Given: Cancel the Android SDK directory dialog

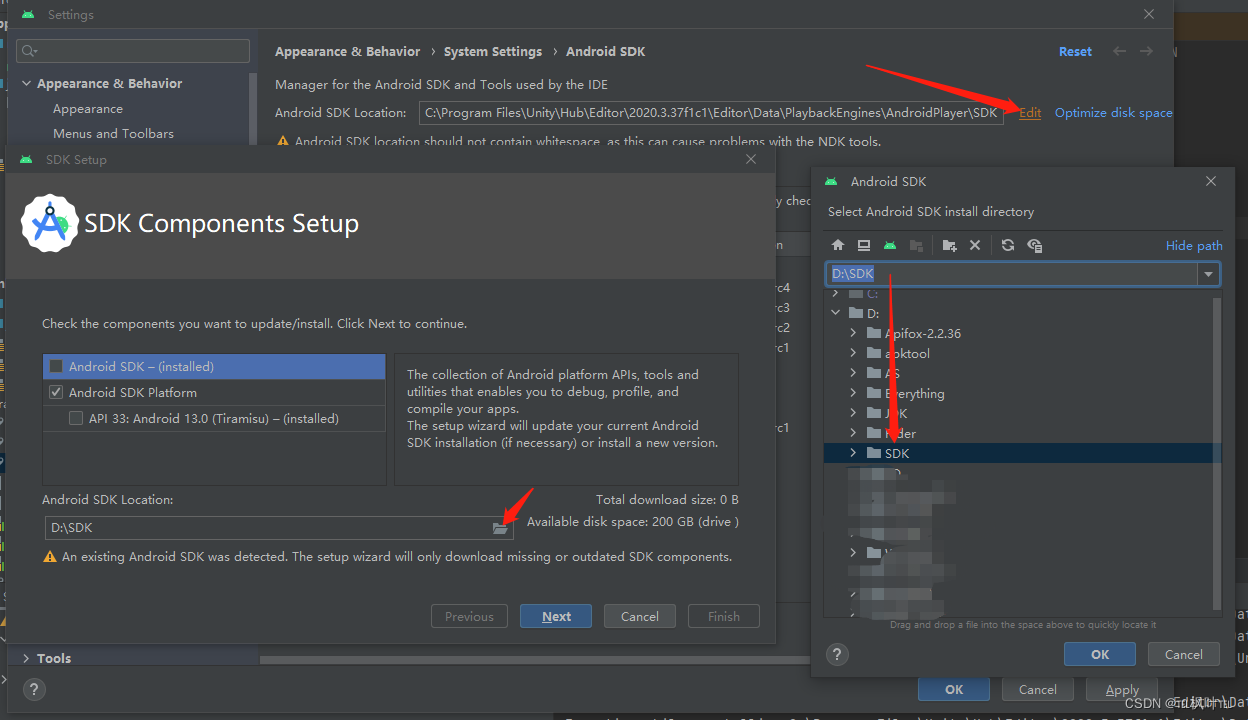Looking at the screenshot, I should point(1184,654).
